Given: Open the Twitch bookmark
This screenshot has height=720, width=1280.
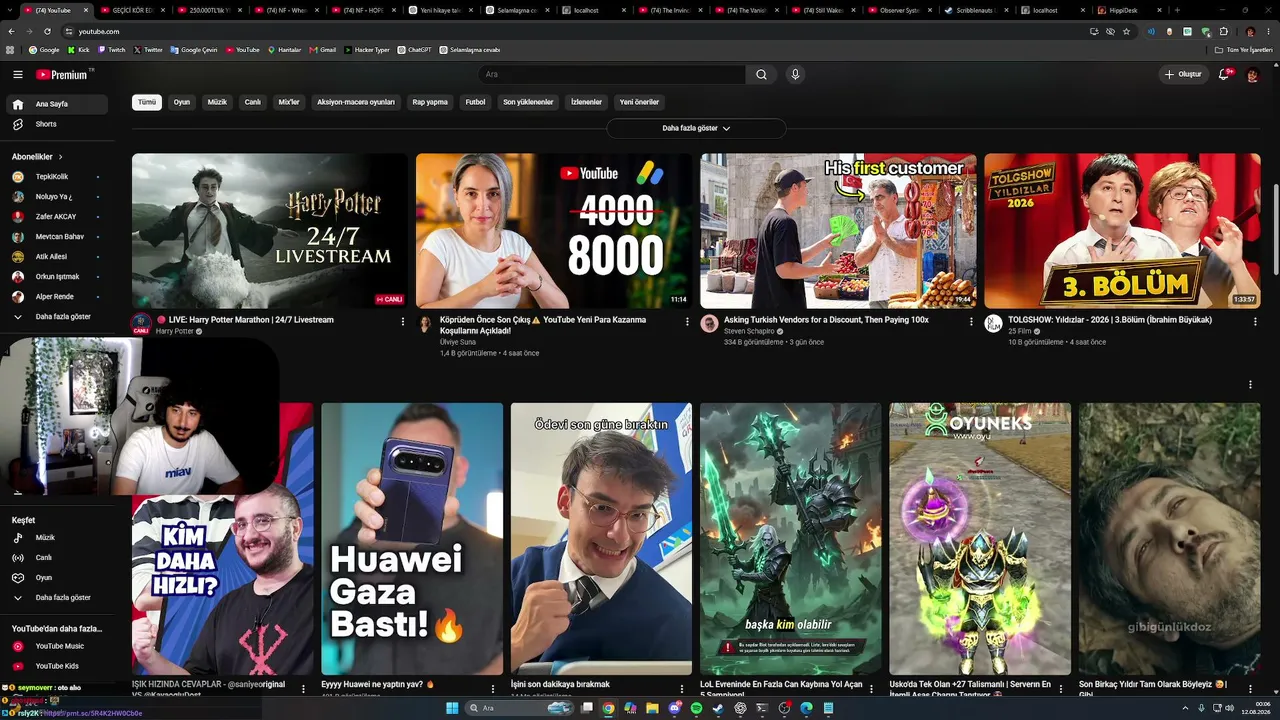Looking at the screenshot, I should pyautogui.click(x=112, y=49).
